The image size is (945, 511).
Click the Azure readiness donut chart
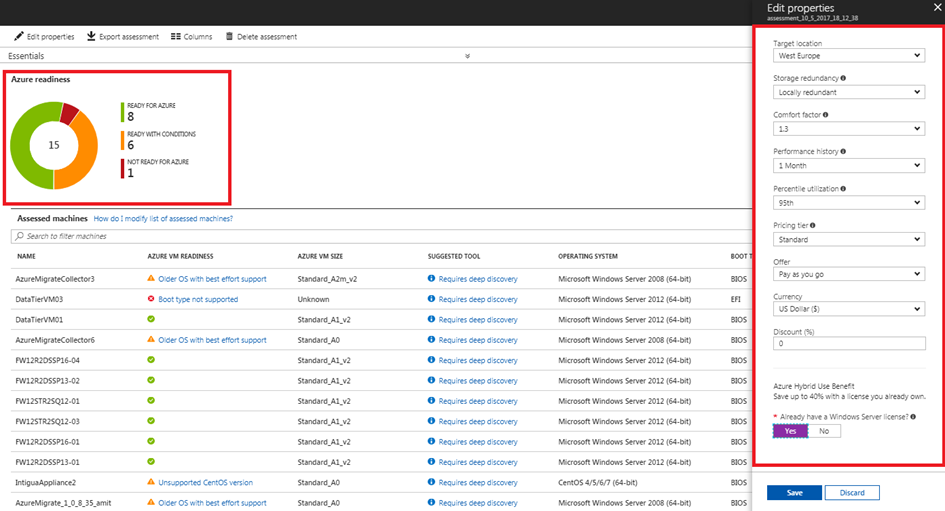click(54, 145)
